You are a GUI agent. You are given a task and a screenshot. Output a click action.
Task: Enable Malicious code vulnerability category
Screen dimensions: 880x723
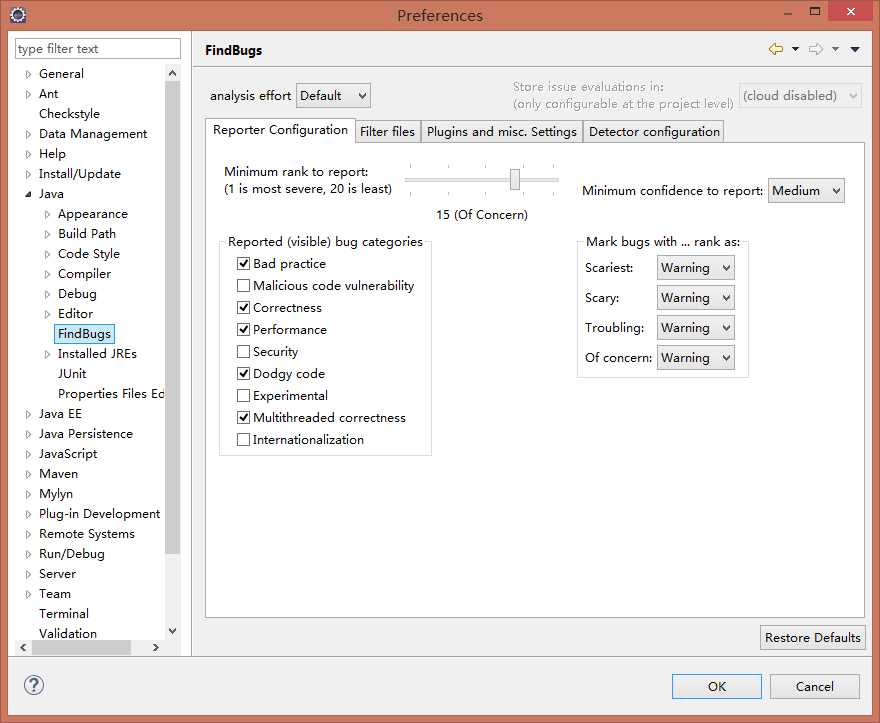pyautogui.click(x=243, y=285)
